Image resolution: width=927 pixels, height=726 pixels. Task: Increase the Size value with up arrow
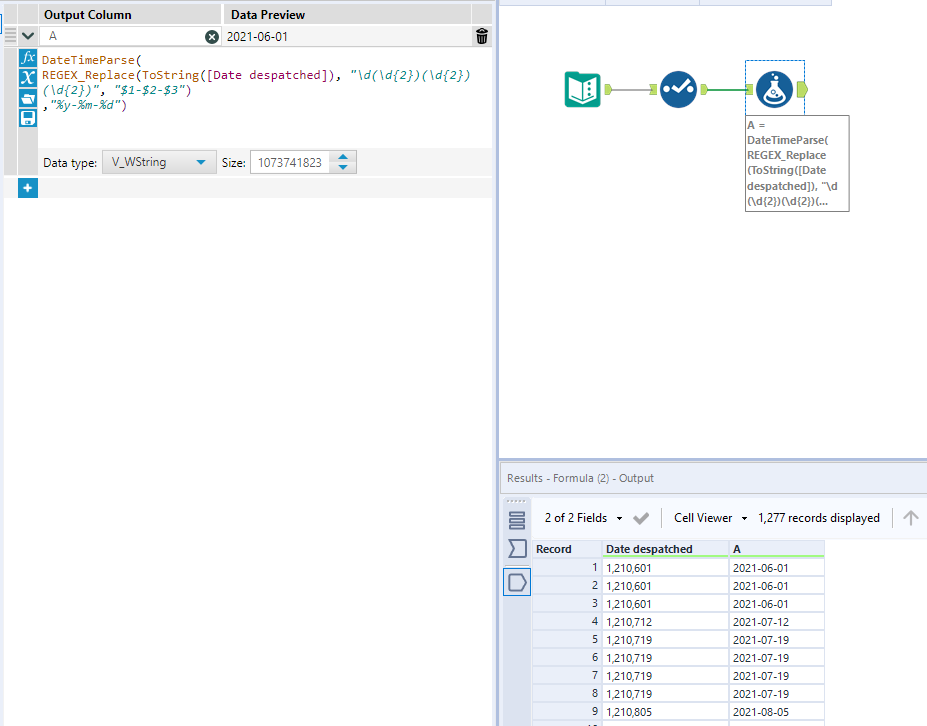pos(343,157)
